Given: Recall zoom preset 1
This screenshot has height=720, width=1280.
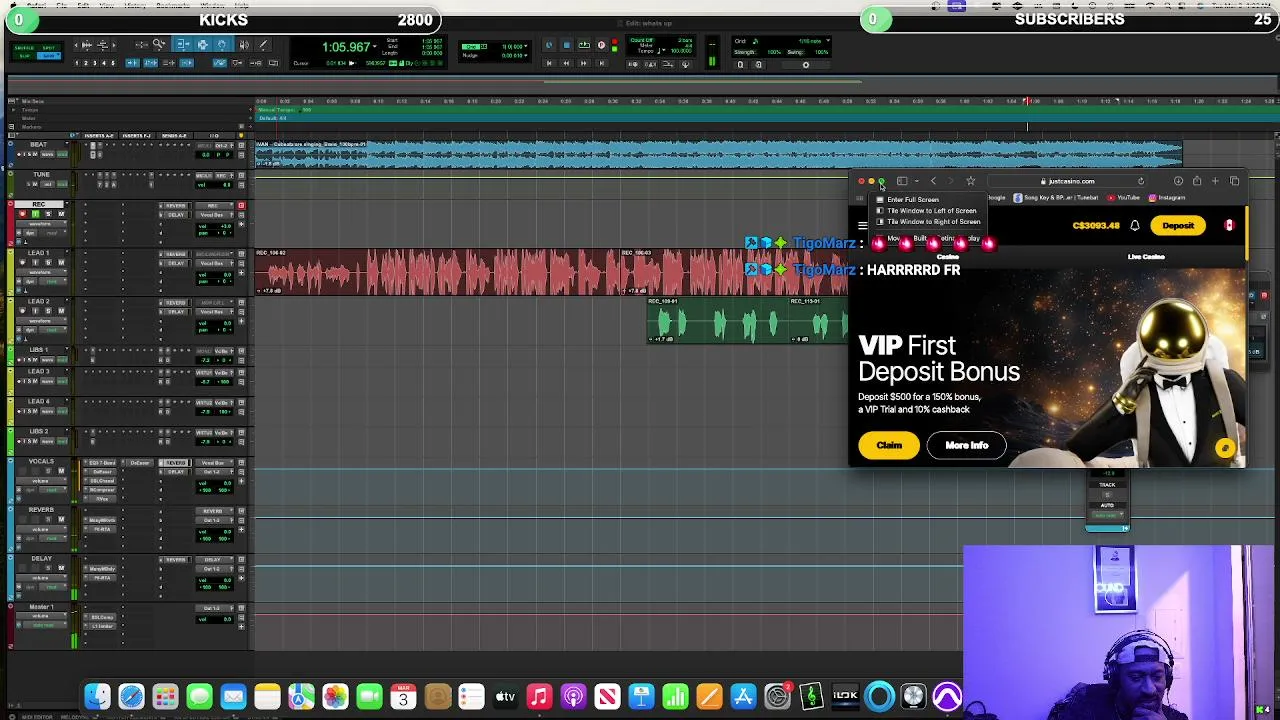Looking at the screenshot, I should [76, 63].
